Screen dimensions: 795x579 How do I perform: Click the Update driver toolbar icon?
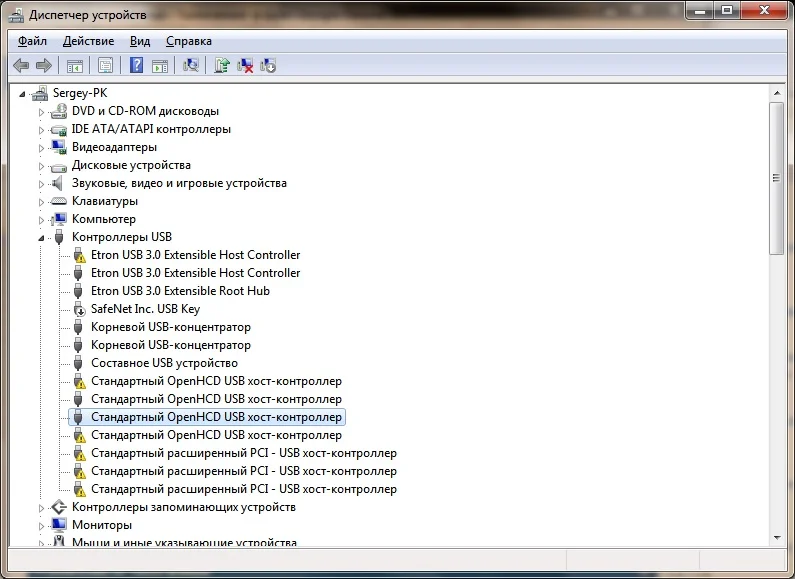click(x=222, y=65)
